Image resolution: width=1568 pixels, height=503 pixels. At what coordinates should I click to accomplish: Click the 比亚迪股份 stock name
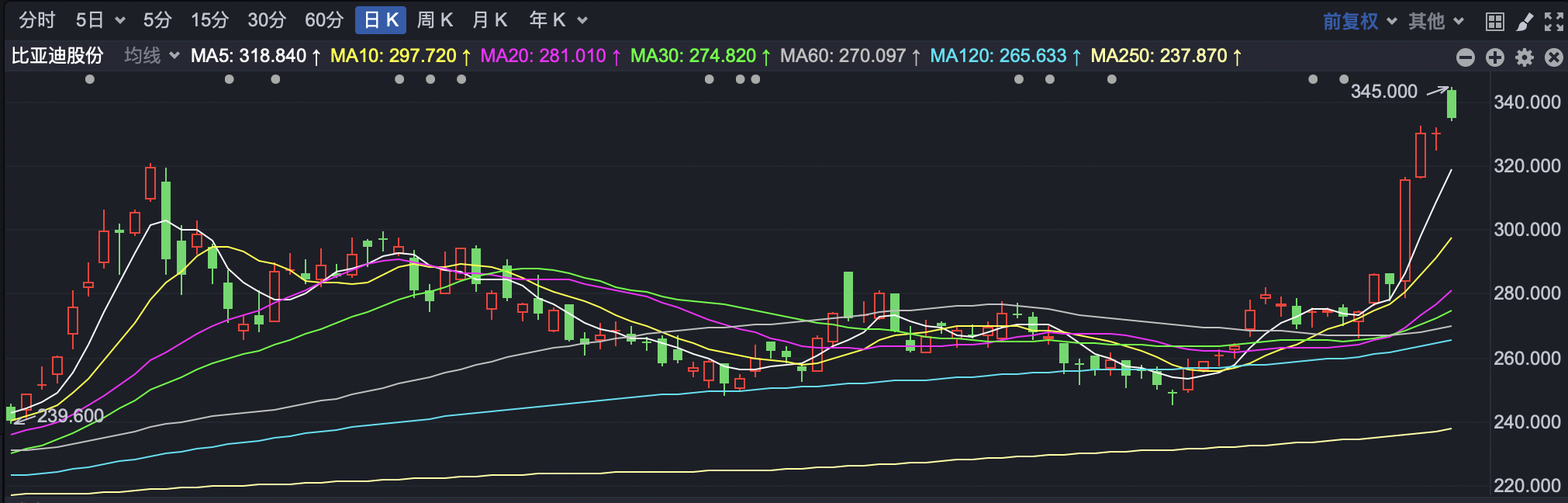[x=57, y=56]
